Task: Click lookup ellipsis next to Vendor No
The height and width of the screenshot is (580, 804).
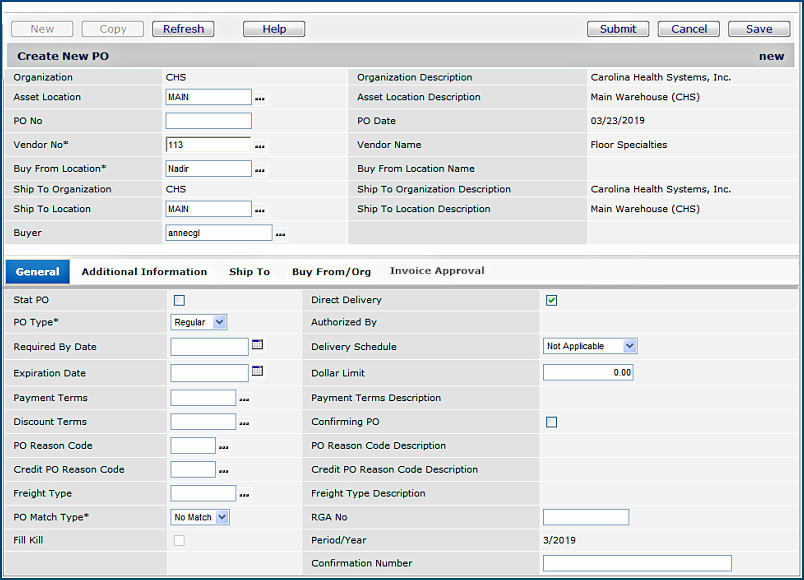Action: click(x=260, y=146)
